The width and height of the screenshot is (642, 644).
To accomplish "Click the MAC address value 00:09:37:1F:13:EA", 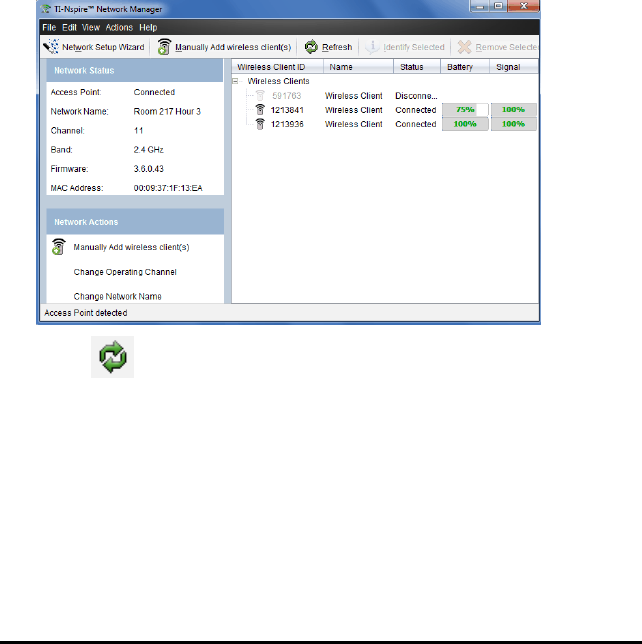I will tap(168, 188).
